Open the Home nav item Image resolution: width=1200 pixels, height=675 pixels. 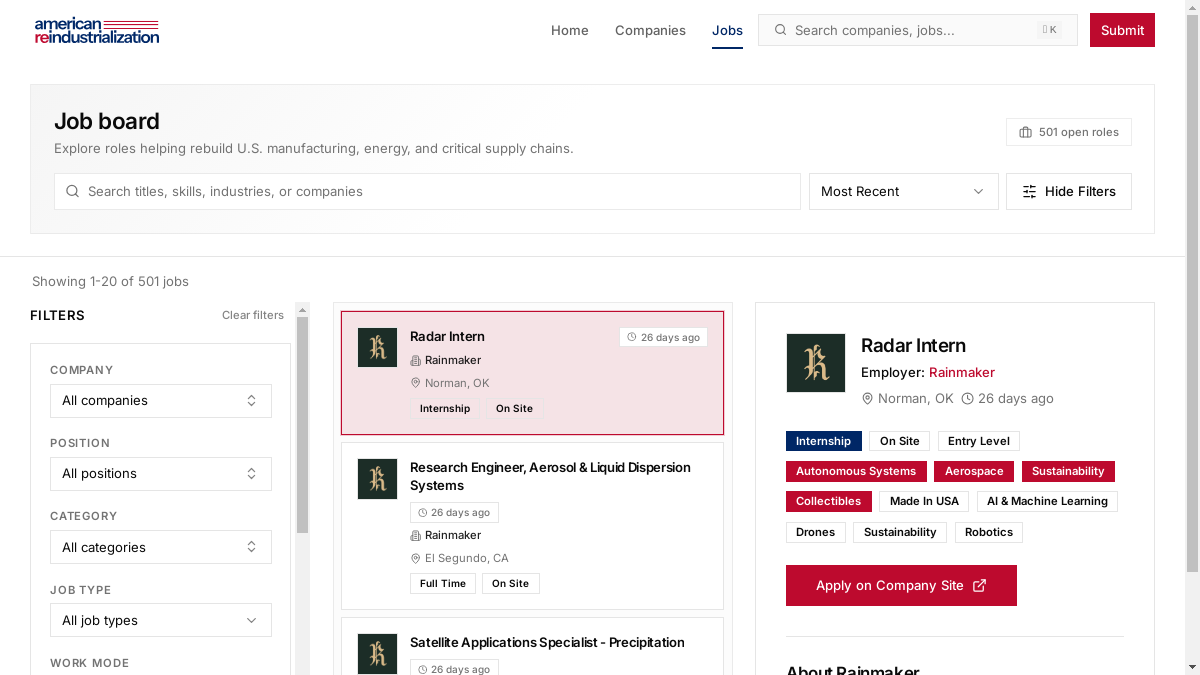click(x=570, y=30)
